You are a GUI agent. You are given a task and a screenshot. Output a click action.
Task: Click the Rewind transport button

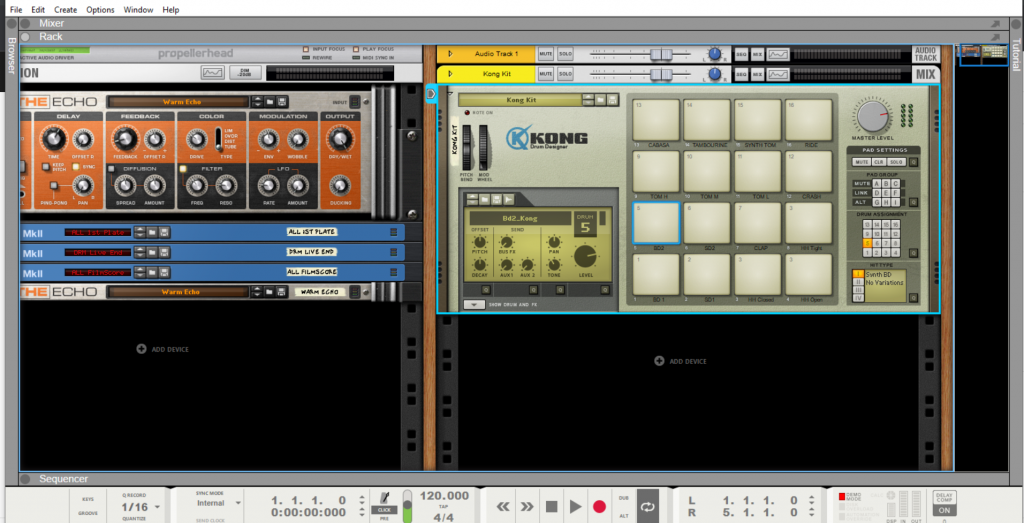tap(502, 507)
